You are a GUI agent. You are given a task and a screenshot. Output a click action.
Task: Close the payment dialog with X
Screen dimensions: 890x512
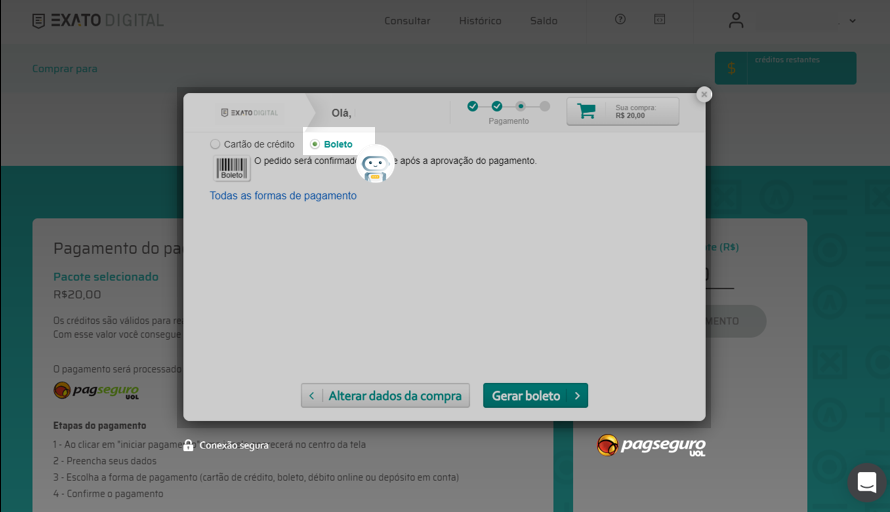click(x=704, y=94)
